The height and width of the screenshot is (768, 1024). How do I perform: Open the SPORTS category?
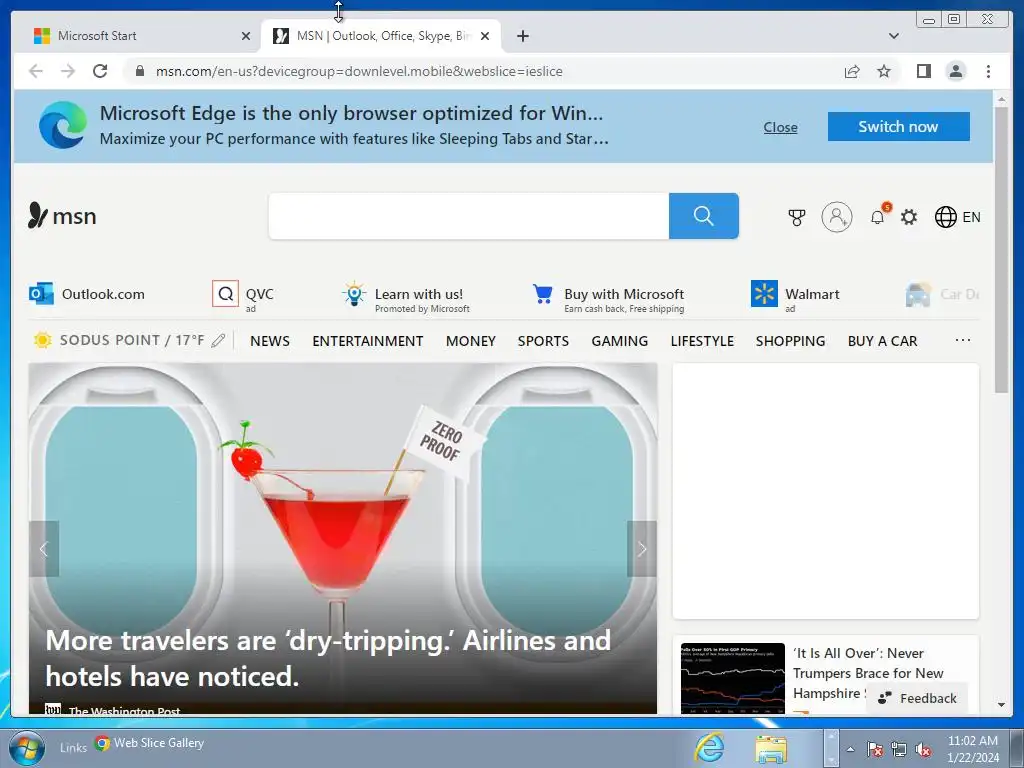tap(543, 341)
